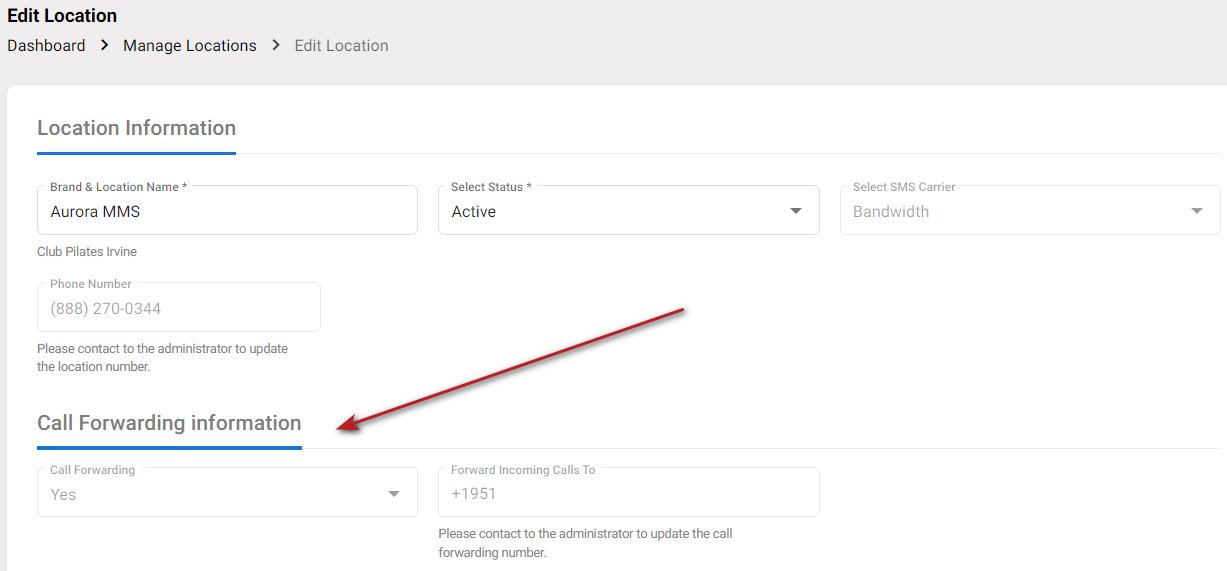
Task: Select the Call Forwarding information heading
Action: (x=169, y=423)
